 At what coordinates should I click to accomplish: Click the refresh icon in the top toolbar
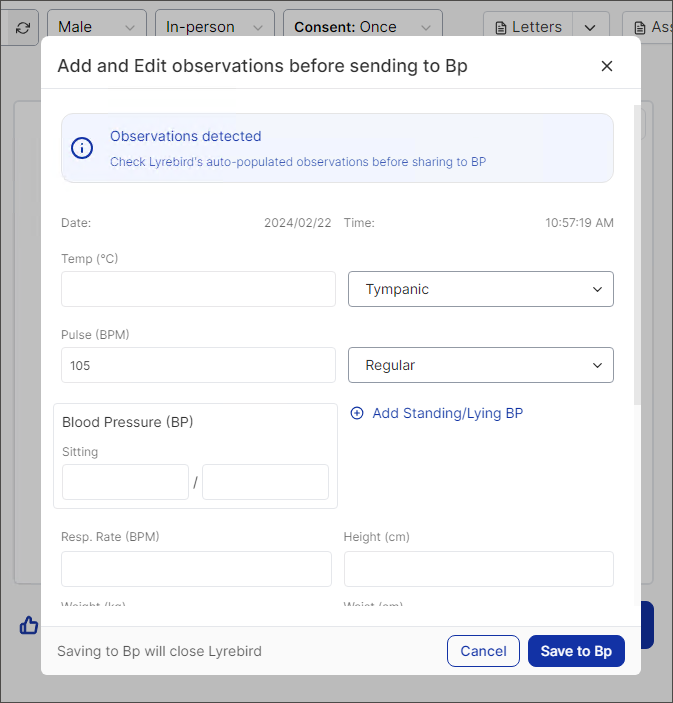(x=22, y=28)
